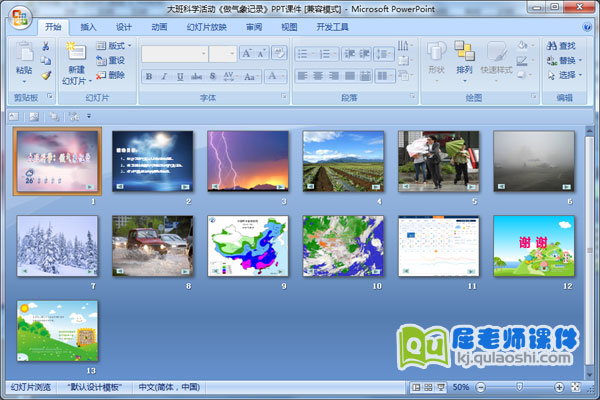Viewport: 600px width, 400px height.
Task: Open the Insert (插入) tab
Action: click(x=89, y=27)
